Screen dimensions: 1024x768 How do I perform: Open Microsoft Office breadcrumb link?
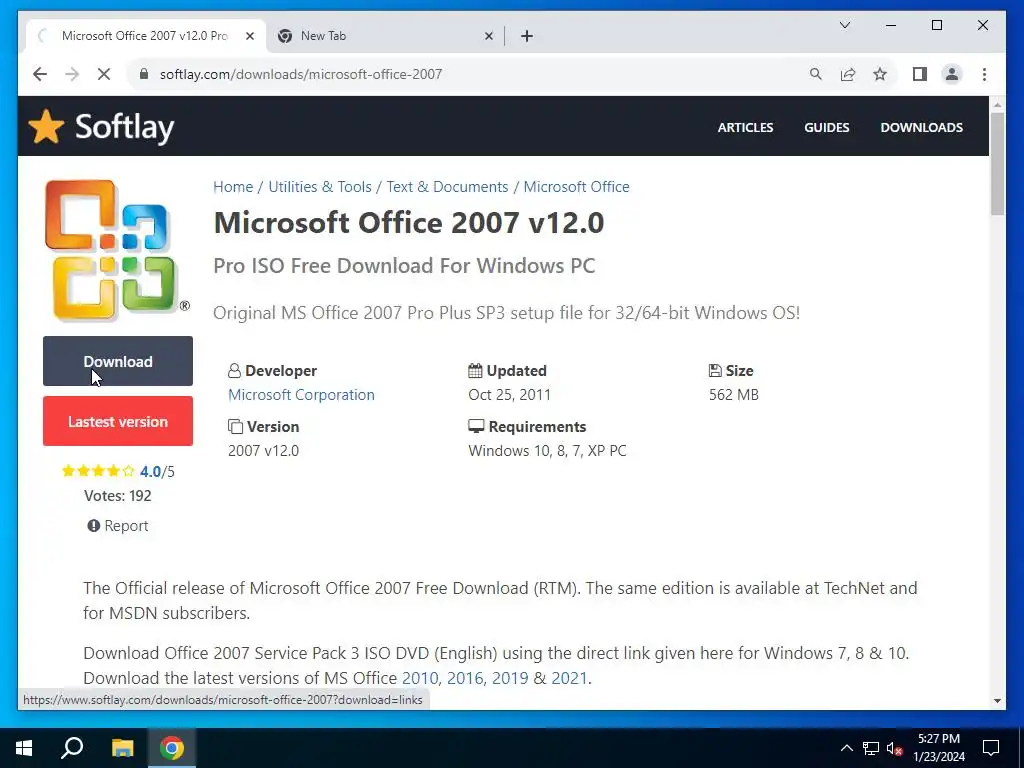point(576,187)
